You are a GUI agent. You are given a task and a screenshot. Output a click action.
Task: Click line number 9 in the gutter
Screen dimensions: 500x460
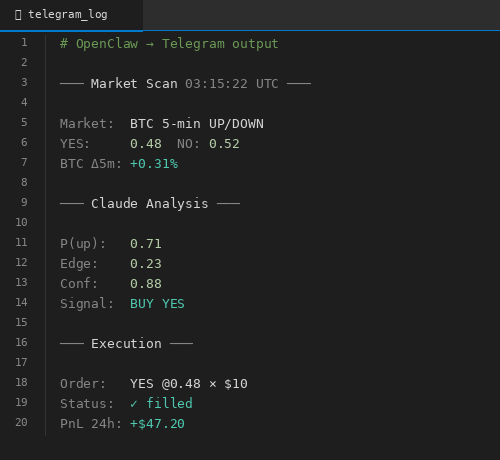(24, 202)
